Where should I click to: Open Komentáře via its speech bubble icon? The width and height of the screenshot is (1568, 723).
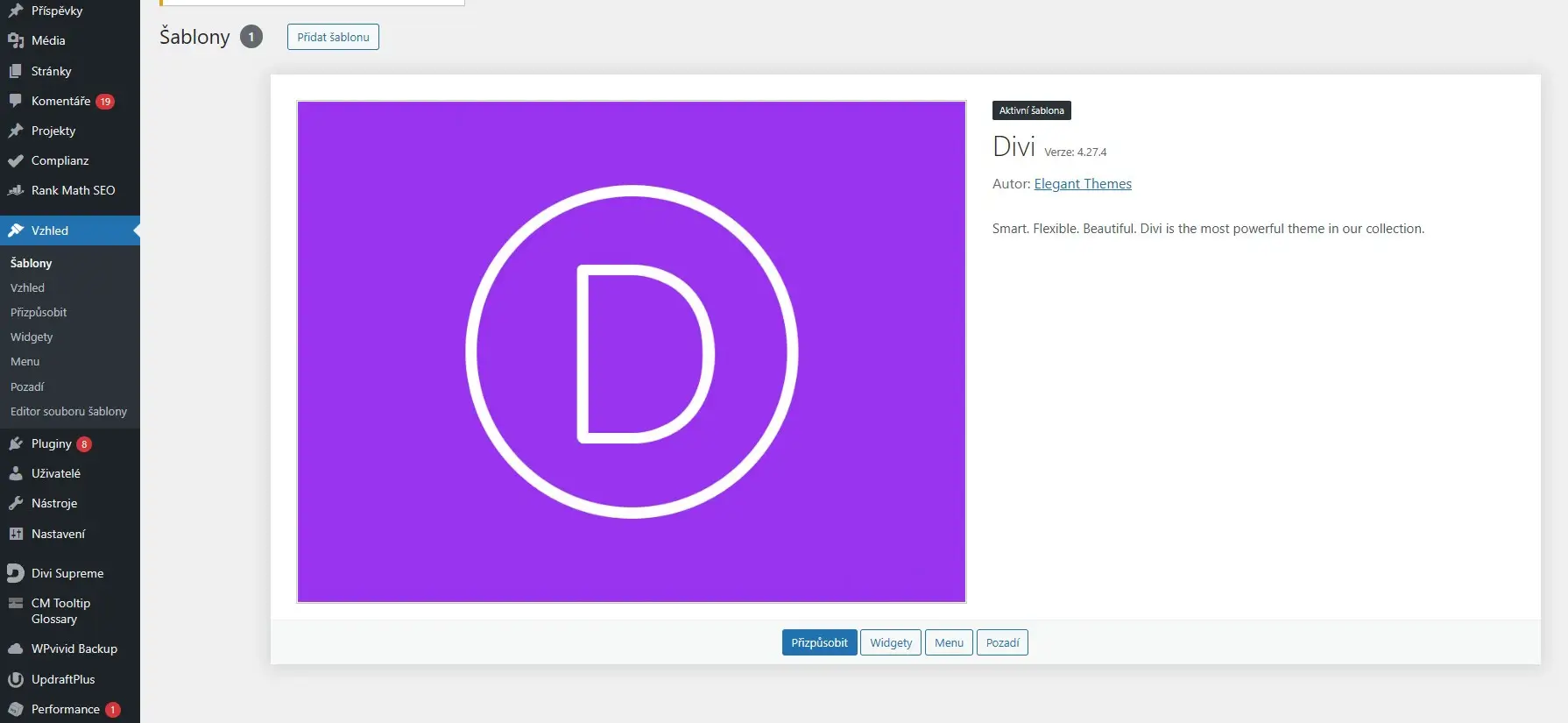(x=16, y=101)
